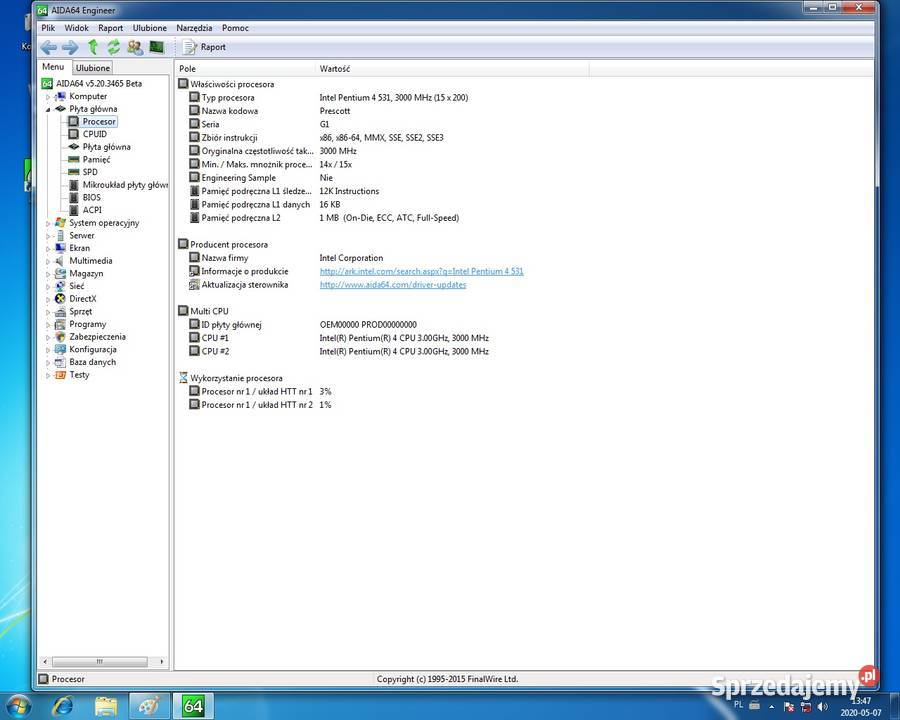Open the Ulubione menu in menu bar
Image resolution: width=900 pixels, height=720 pixels.
(149, 28)
